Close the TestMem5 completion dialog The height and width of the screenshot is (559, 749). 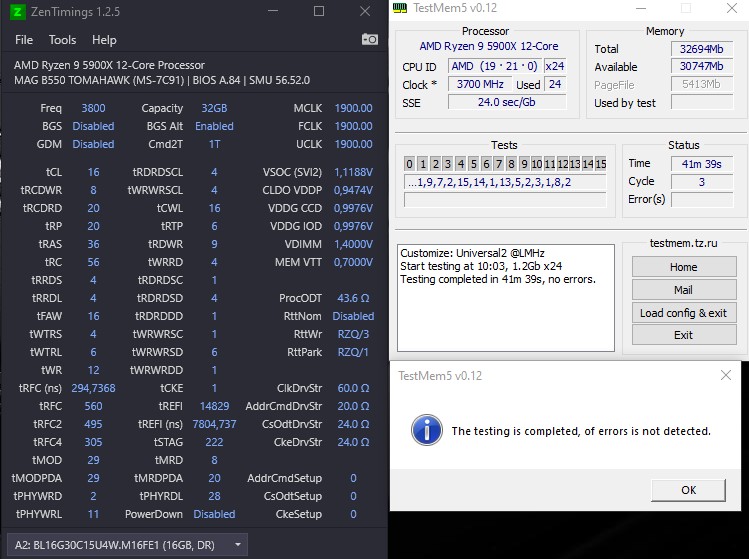tap(726, 376)
